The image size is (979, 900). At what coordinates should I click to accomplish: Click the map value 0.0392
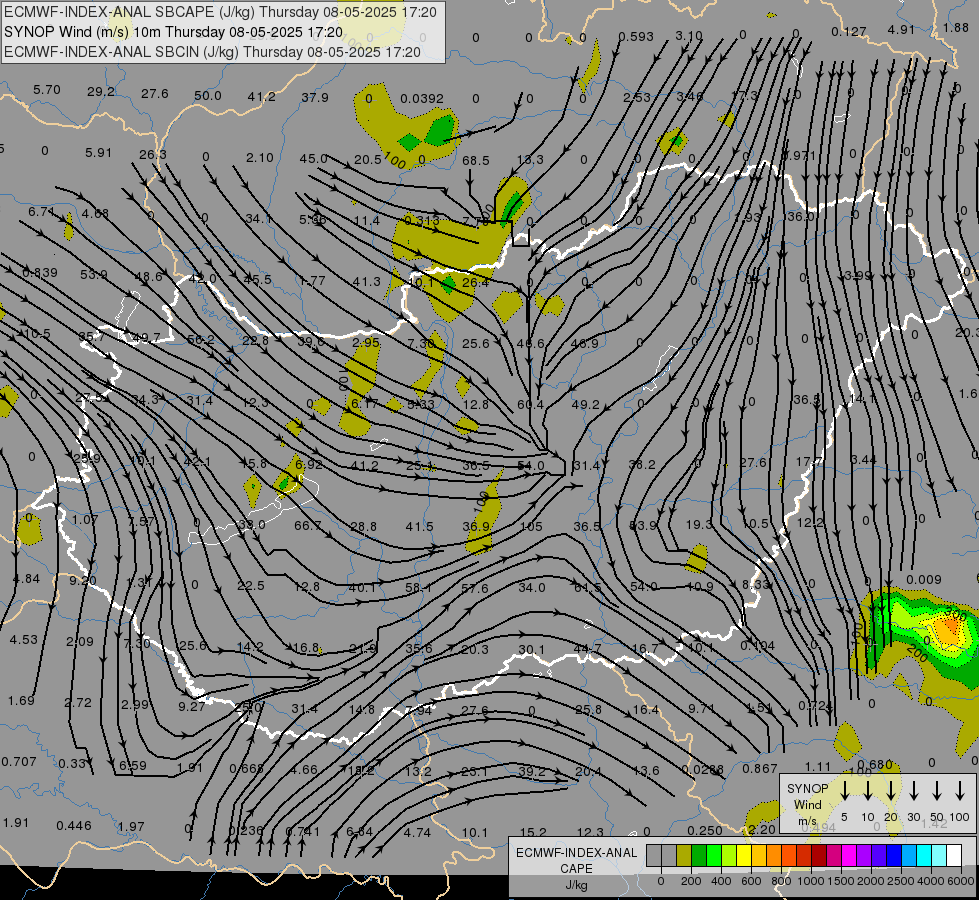coord(422,99)
